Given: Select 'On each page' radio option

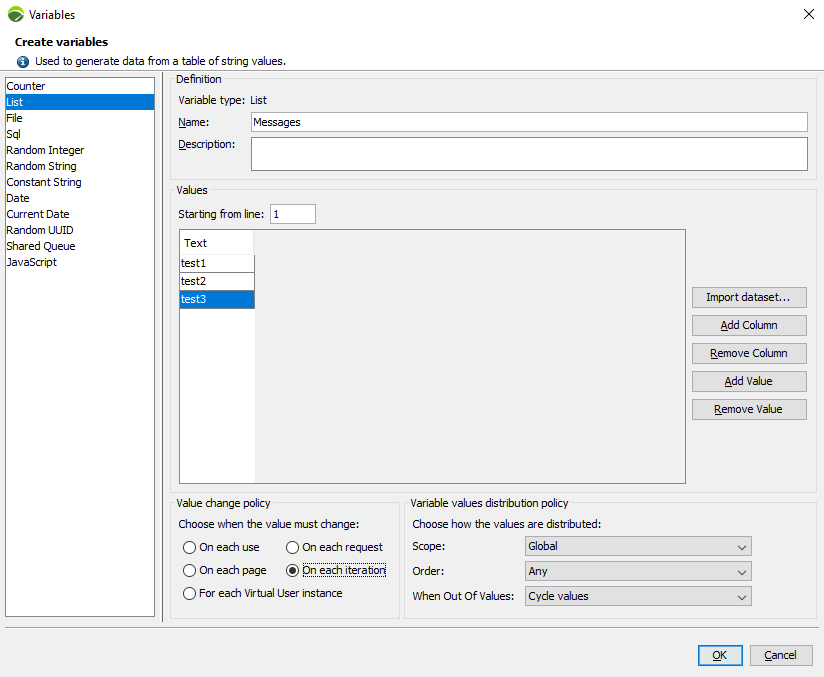Looking at the screenshot, I should 190,570.
